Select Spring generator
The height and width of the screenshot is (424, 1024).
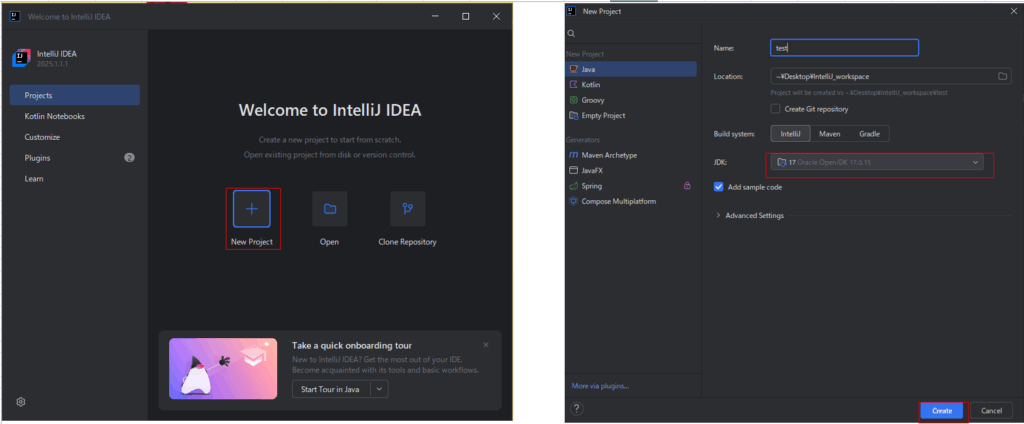(x=632, y=186)
